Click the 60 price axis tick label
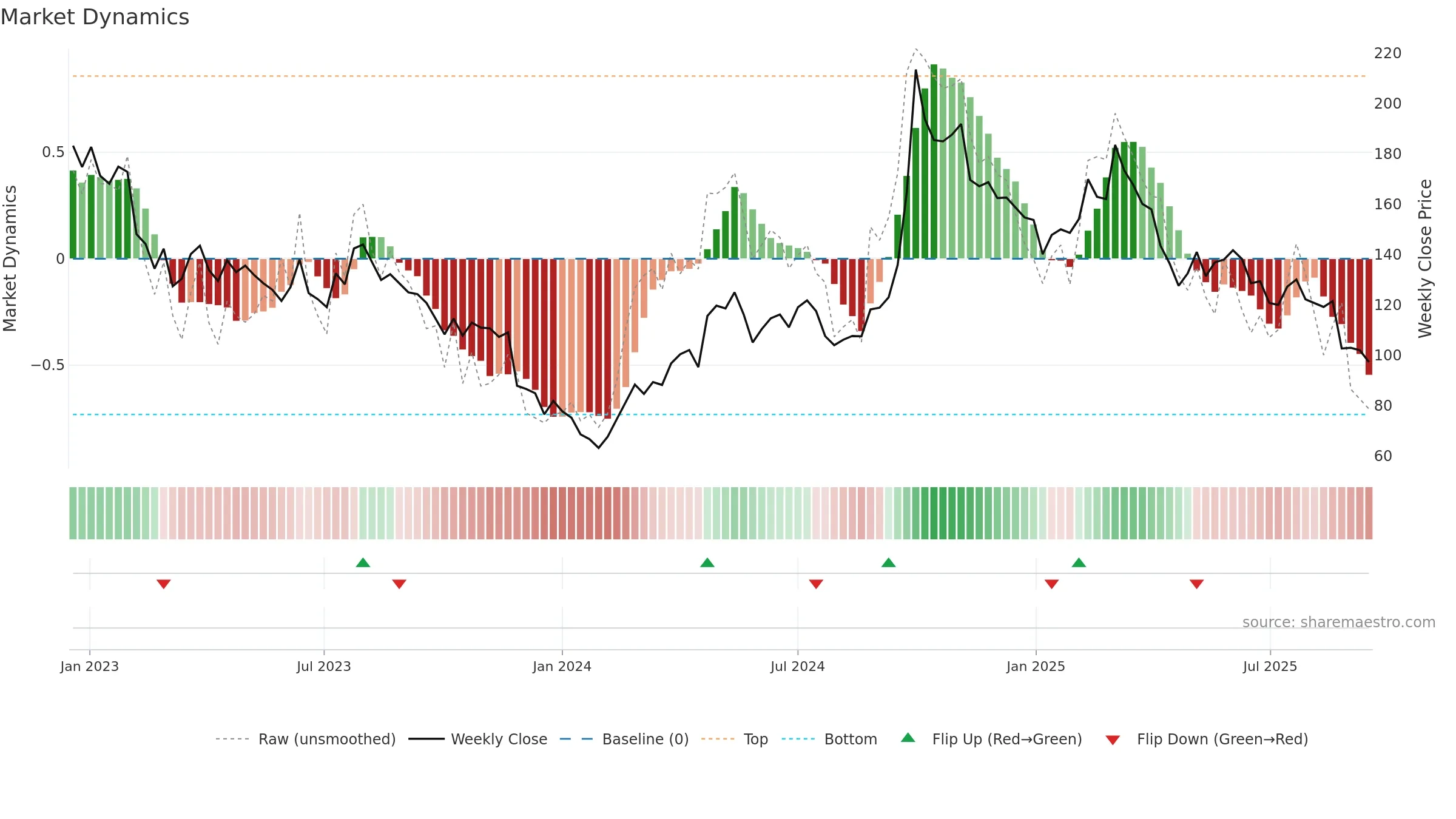Screen dimensions: 1456x819 point(1383,456)
